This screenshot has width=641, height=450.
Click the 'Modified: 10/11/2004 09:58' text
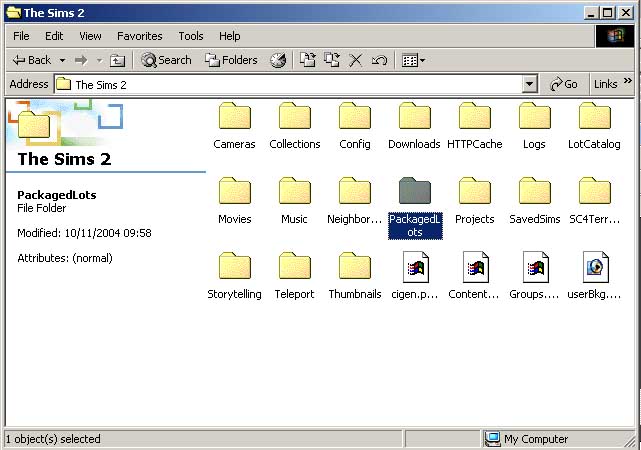point(84,233)
